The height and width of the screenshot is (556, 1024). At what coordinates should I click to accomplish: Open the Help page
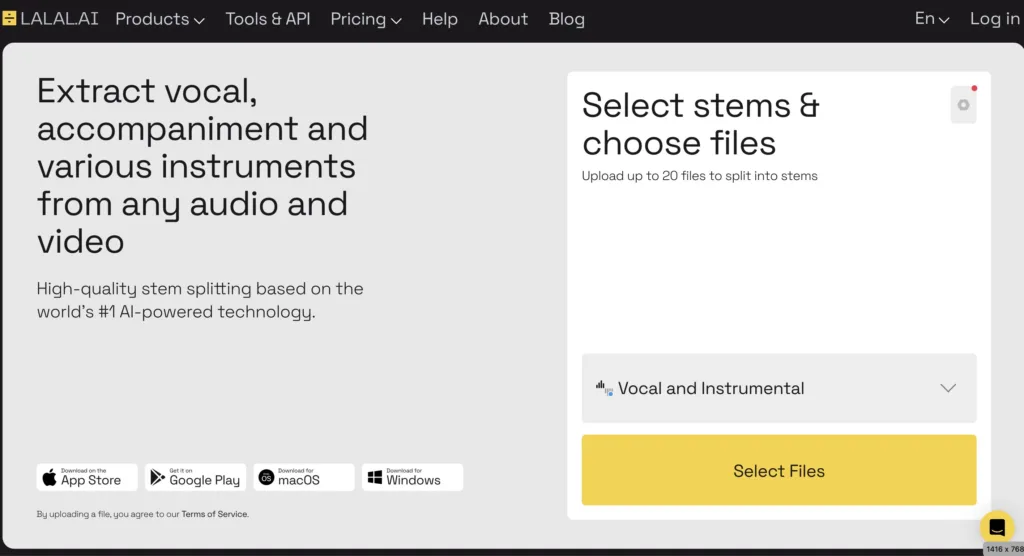click(x=440, y=19)
